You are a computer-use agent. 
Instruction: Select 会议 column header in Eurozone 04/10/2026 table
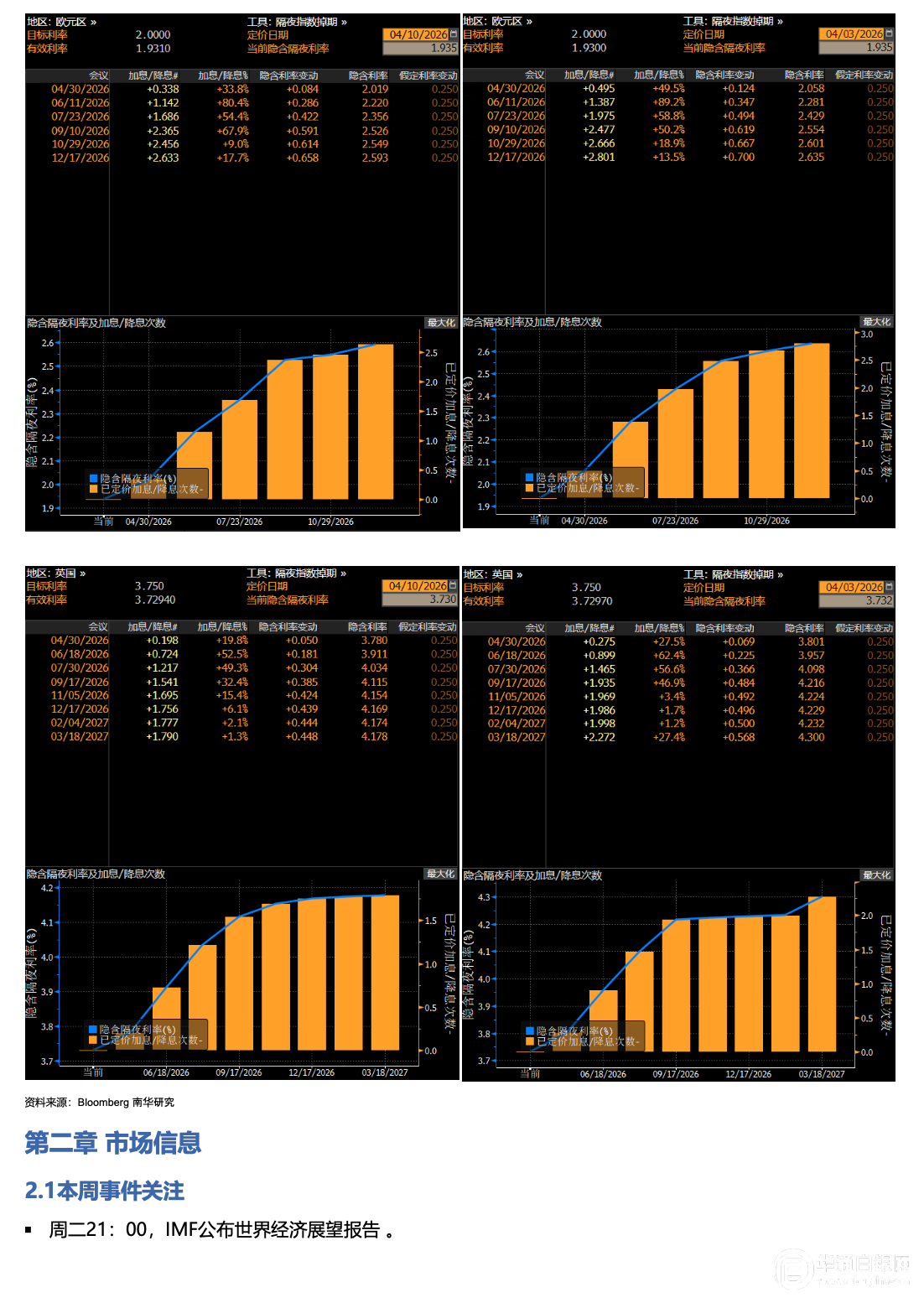tap(98, 75)
